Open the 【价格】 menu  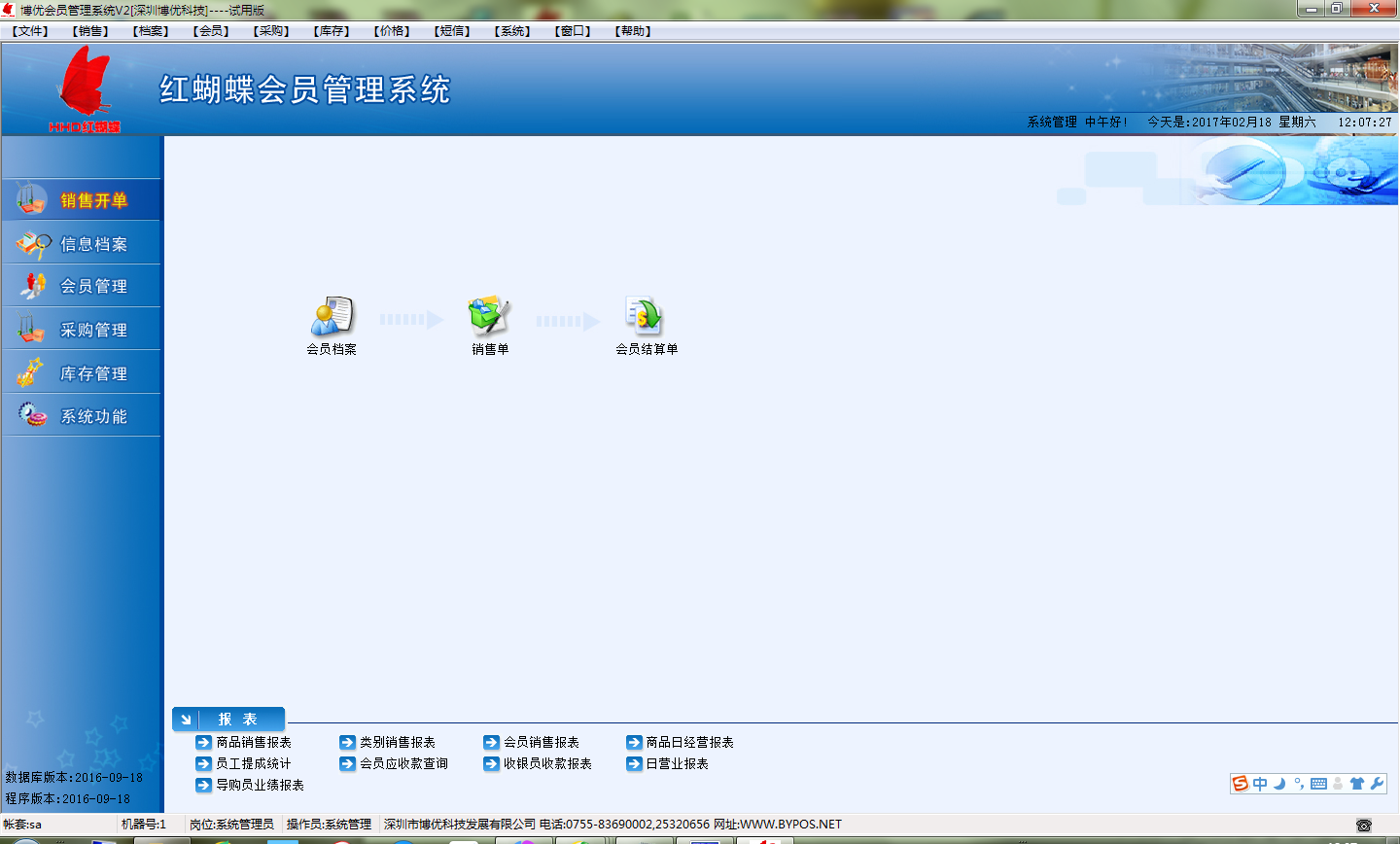(x=392, y=31)
